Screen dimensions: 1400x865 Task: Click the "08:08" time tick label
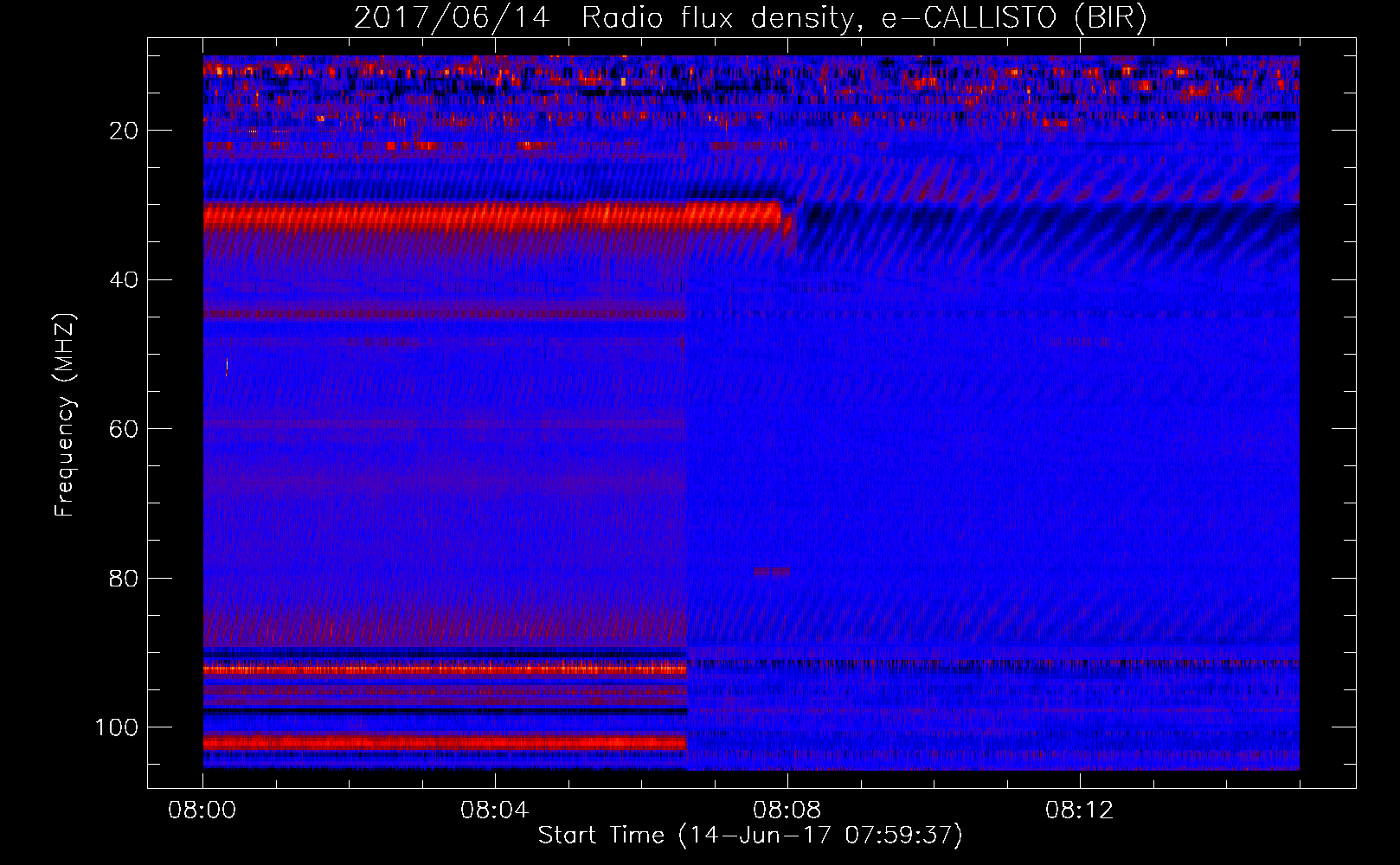(787, 811)
